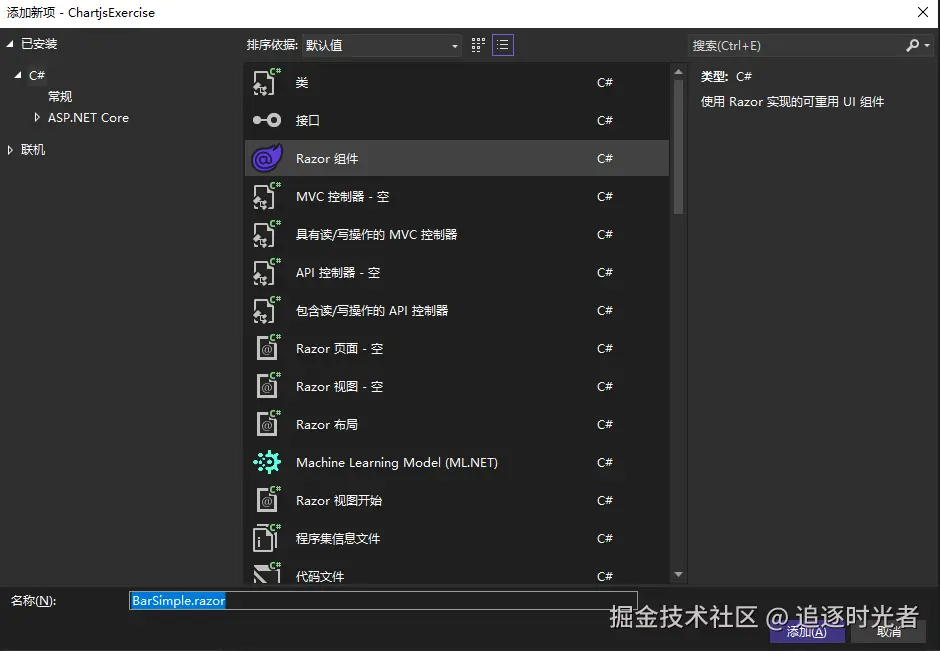Screen dimensions: 940x651
Task: Click the scrollbar down arrow
Action: (679, 574)
